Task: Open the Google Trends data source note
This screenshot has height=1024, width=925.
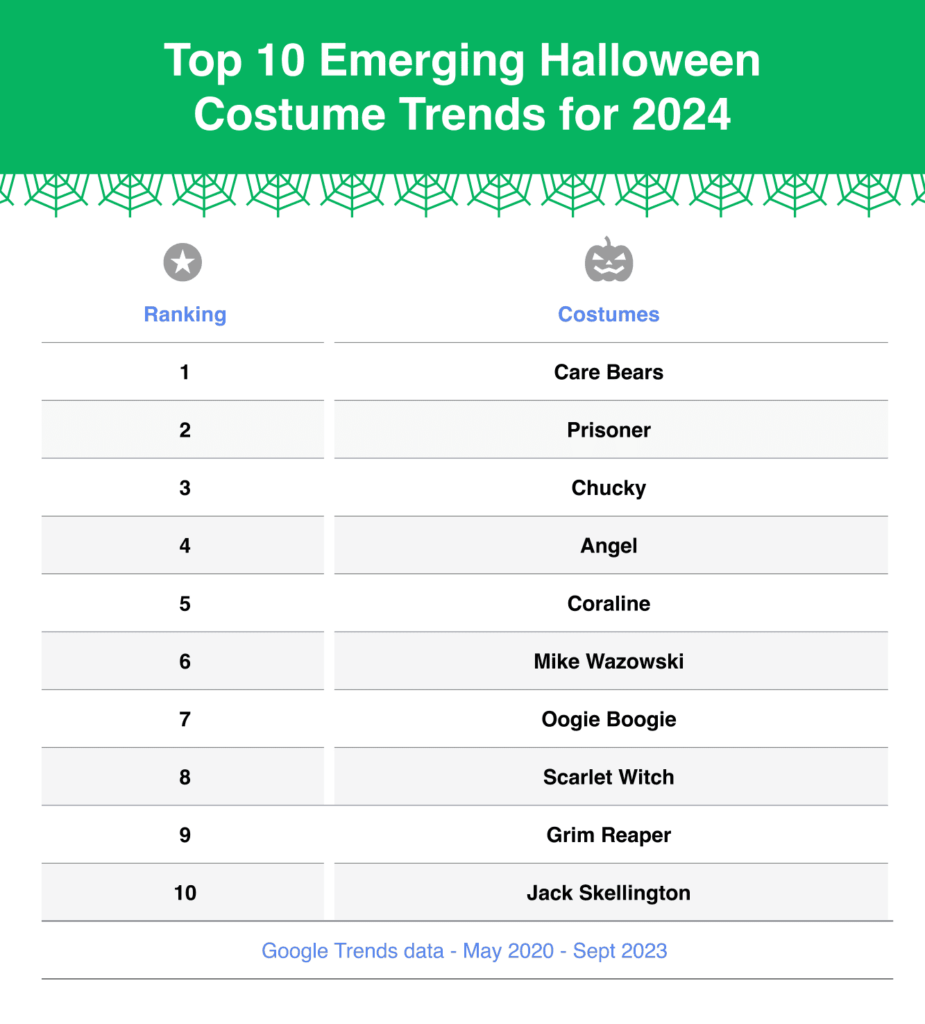Action: point(464,951)
